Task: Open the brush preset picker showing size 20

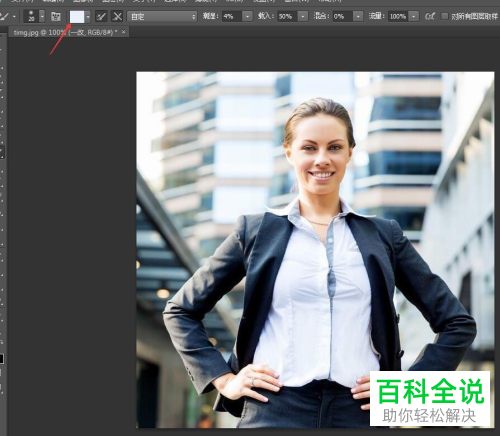Action: pyautogui.click(x=31, y=16)
